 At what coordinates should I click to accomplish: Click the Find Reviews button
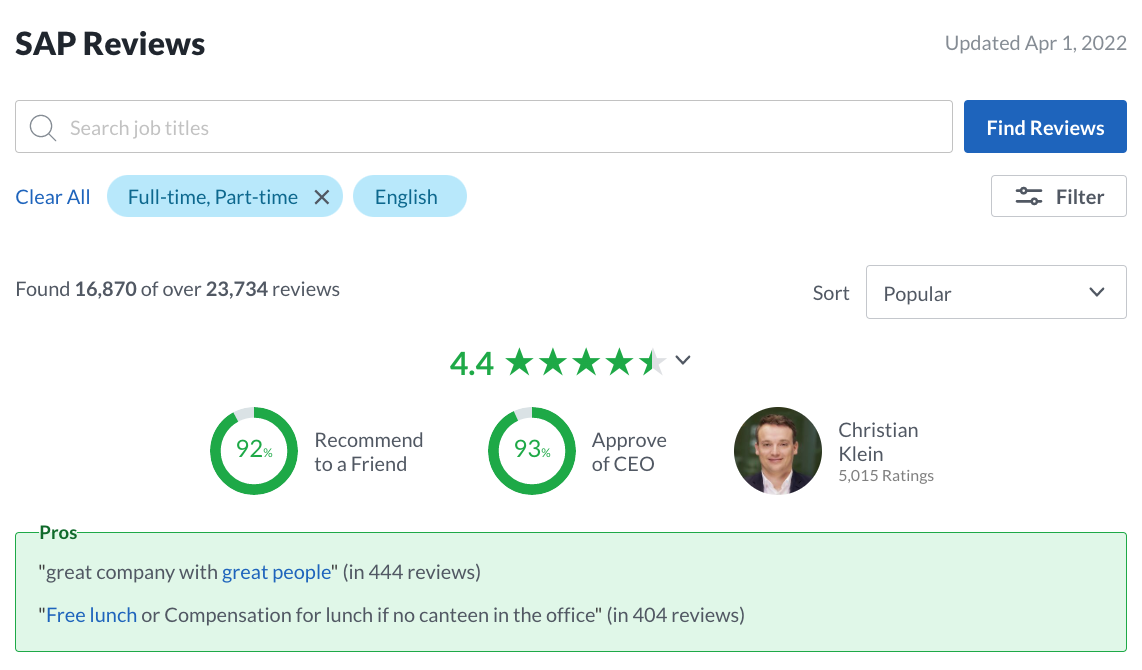tap(1045, 127)
